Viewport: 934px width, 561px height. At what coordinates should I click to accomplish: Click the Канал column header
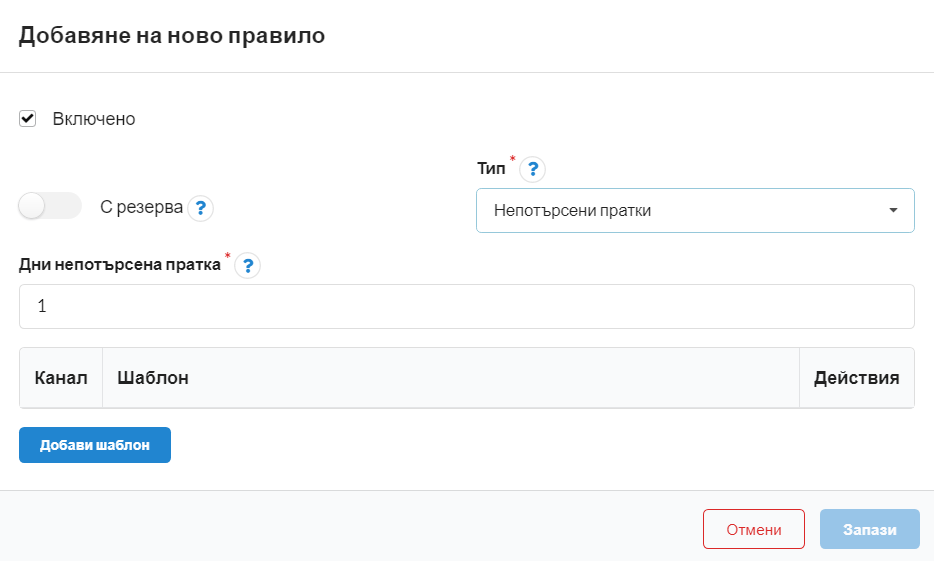pyautogui.click(x=61, y=378)
